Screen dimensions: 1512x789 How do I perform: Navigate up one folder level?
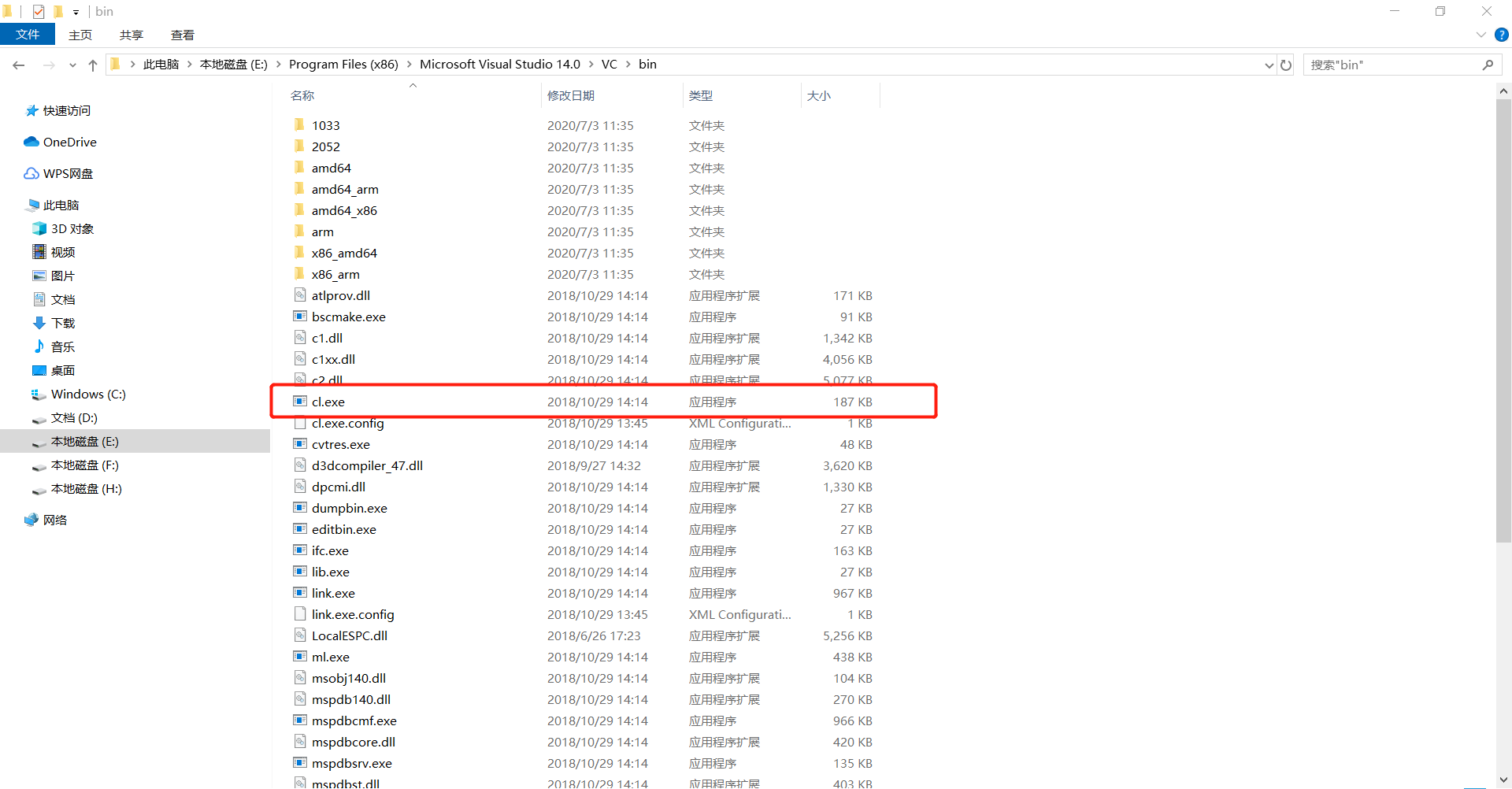[x=92, y=65]
